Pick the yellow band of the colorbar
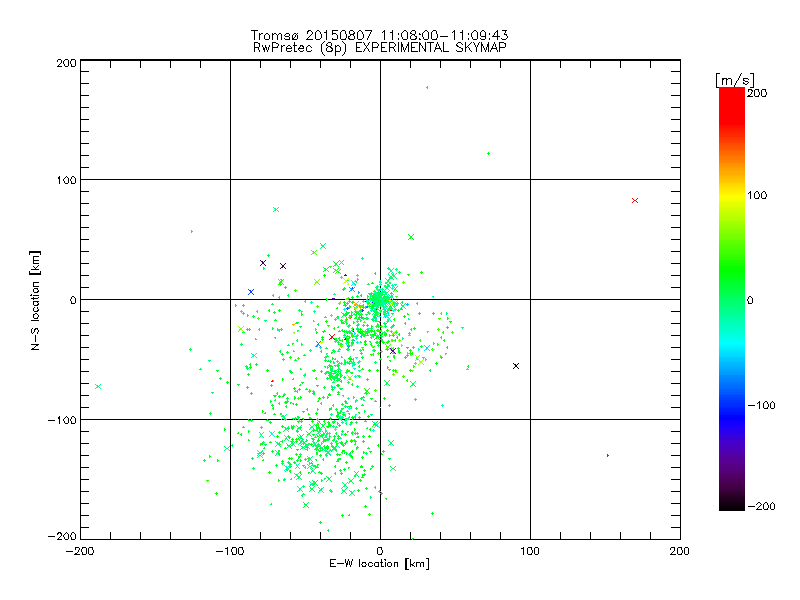800x600 pixels. [732, 195]
